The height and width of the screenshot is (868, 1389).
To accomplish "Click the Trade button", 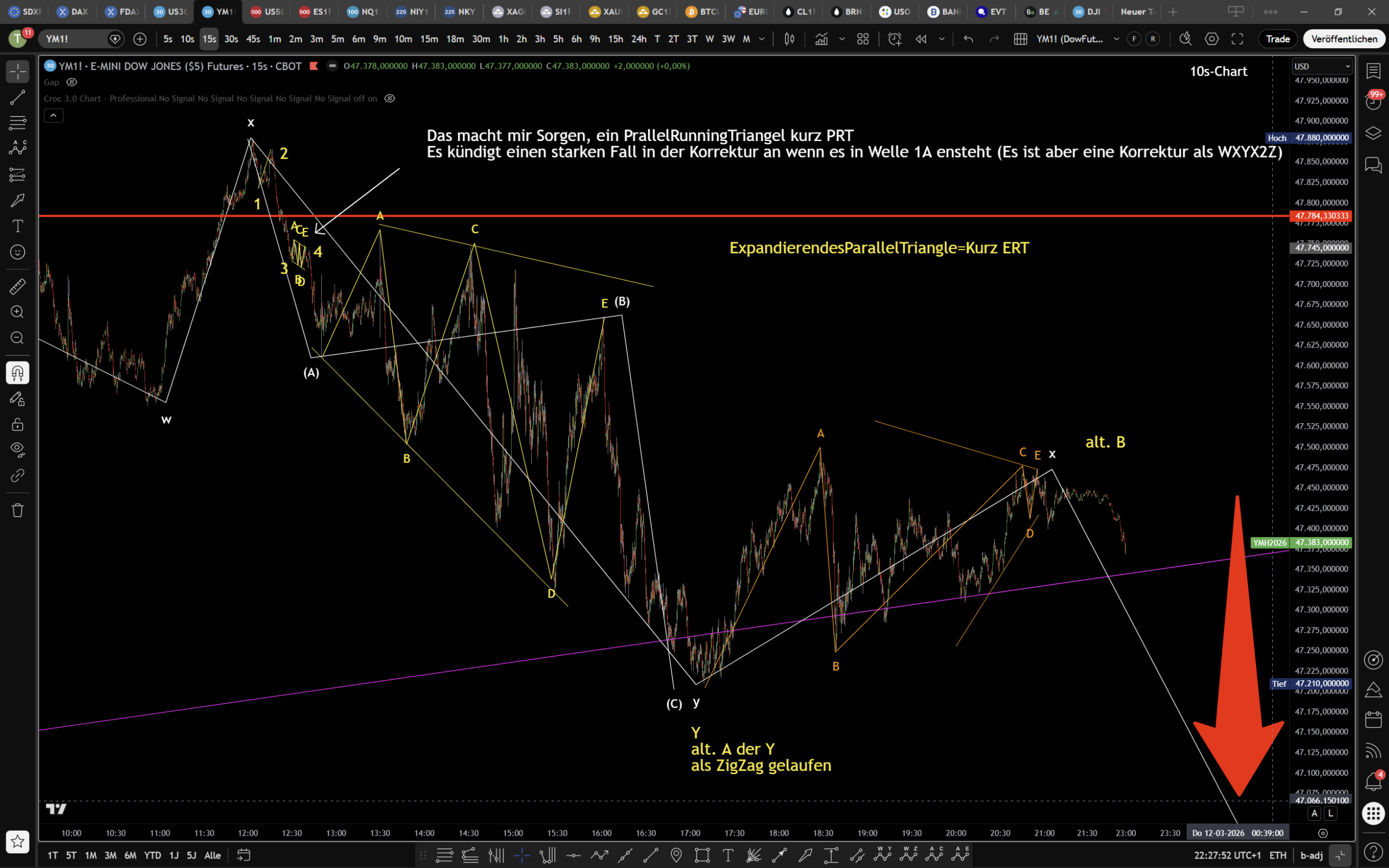I will (1278, 39).
